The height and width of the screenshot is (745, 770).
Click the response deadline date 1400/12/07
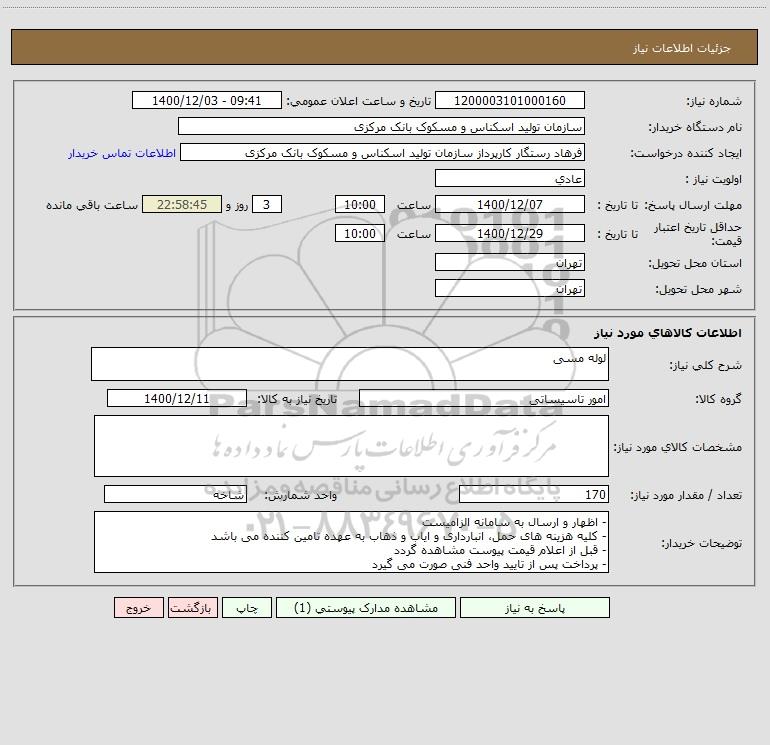(510, 204)
